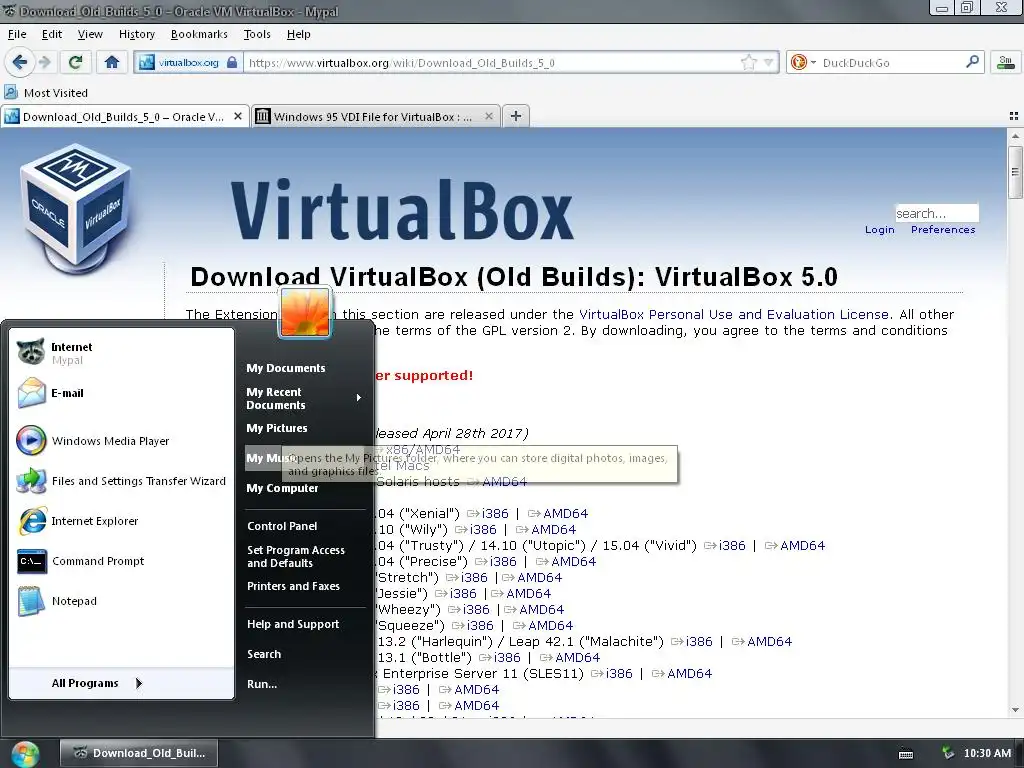Click i386 link for Precise

[x=503, y=562]
